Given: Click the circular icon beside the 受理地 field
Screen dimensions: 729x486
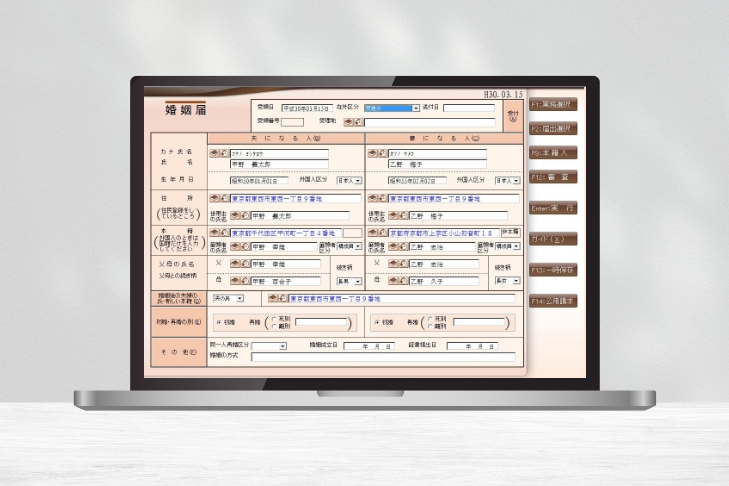Looking at the screenshot, I should pos(358,122).
